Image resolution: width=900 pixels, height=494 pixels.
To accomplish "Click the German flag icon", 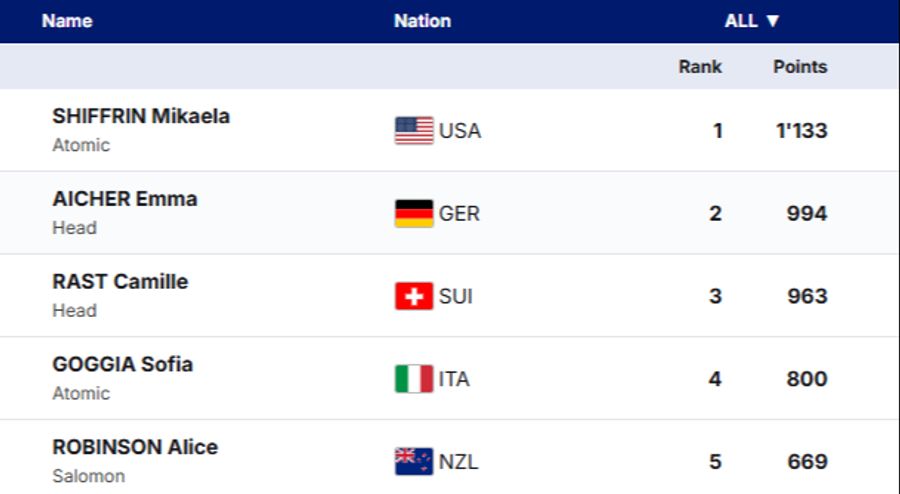I will [414, 214].
